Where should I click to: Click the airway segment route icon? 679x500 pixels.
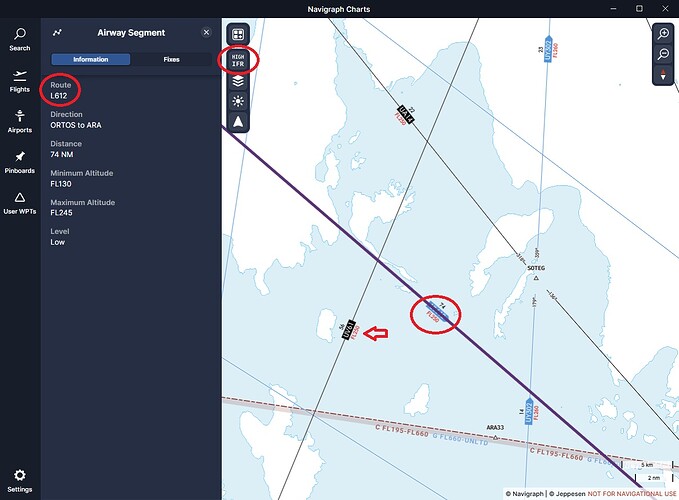(x=57, y=32)
